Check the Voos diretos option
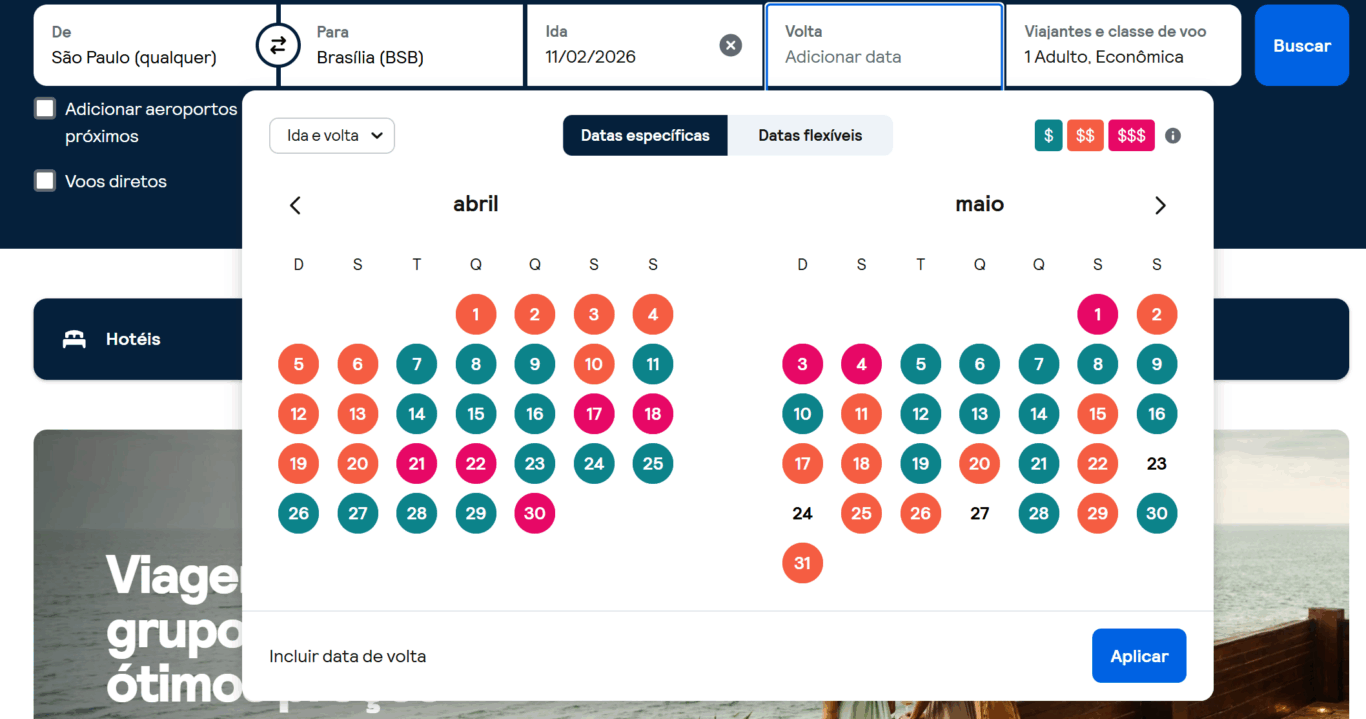 (x=44, y=181)
